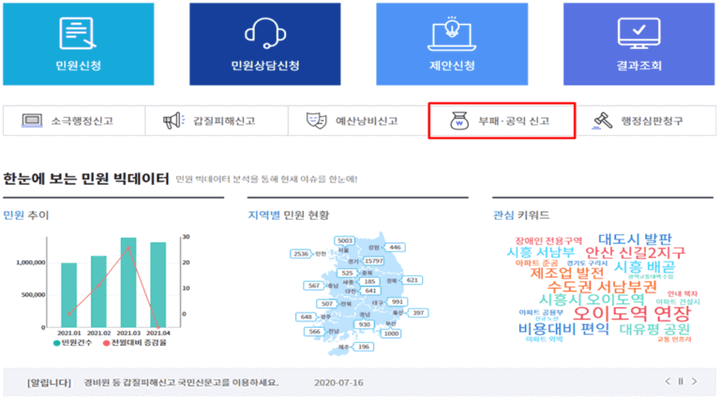
Task: Click the checkmark monitor icon above 결과조회
Action: (x=639, y=33)
